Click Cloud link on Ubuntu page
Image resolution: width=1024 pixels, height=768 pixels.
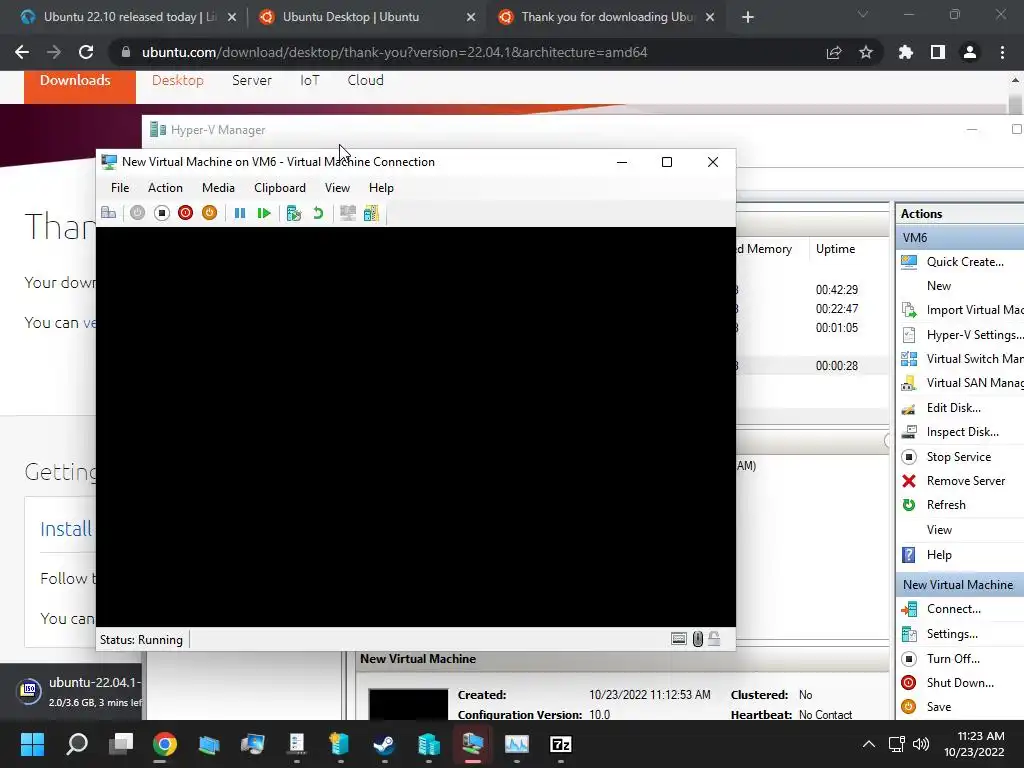(x=365, y=80)
